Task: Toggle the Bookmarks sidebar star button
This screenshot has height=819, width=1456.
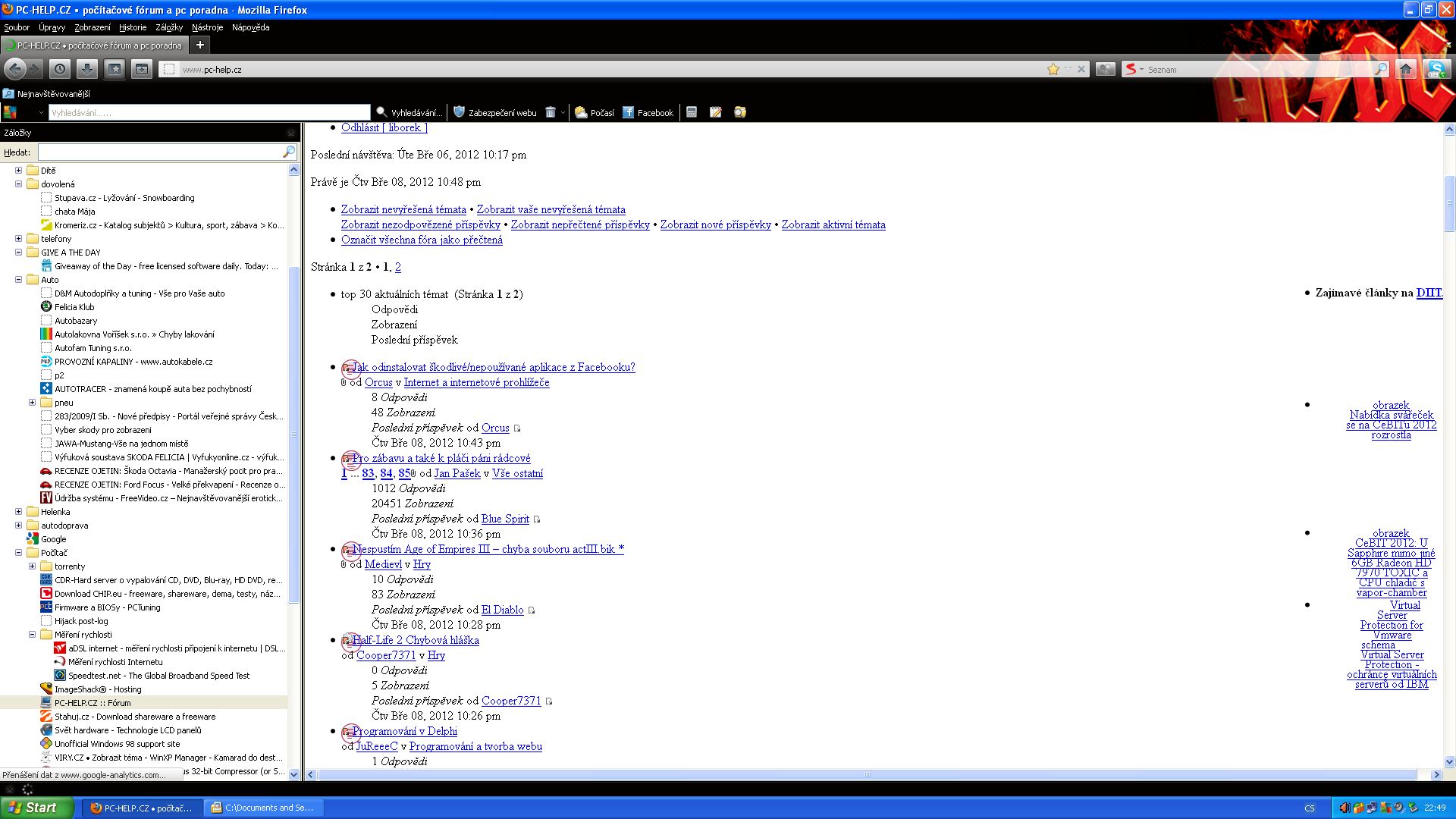Action: (115, 69)
